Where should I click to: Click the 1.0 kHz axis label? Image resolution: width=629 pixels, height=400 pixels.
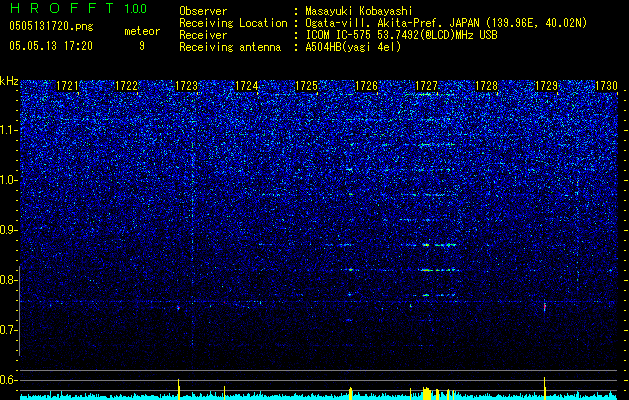(9, 180)
